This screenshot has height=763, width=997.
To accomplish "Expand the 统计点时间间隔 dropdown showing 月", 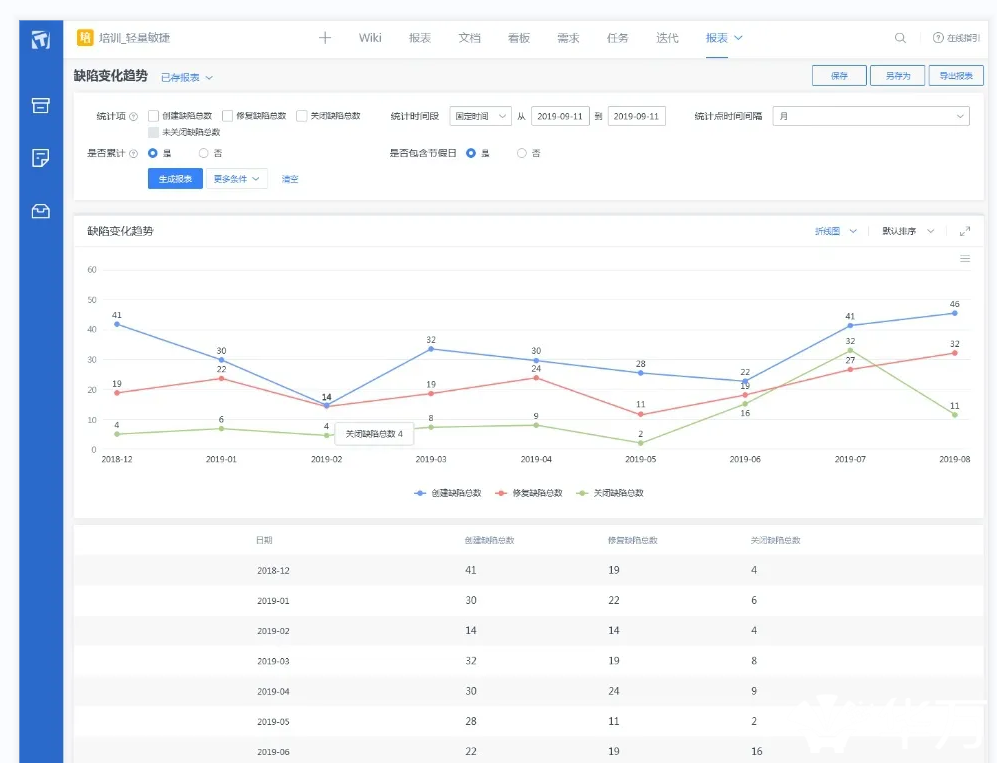I will point(870,116).
